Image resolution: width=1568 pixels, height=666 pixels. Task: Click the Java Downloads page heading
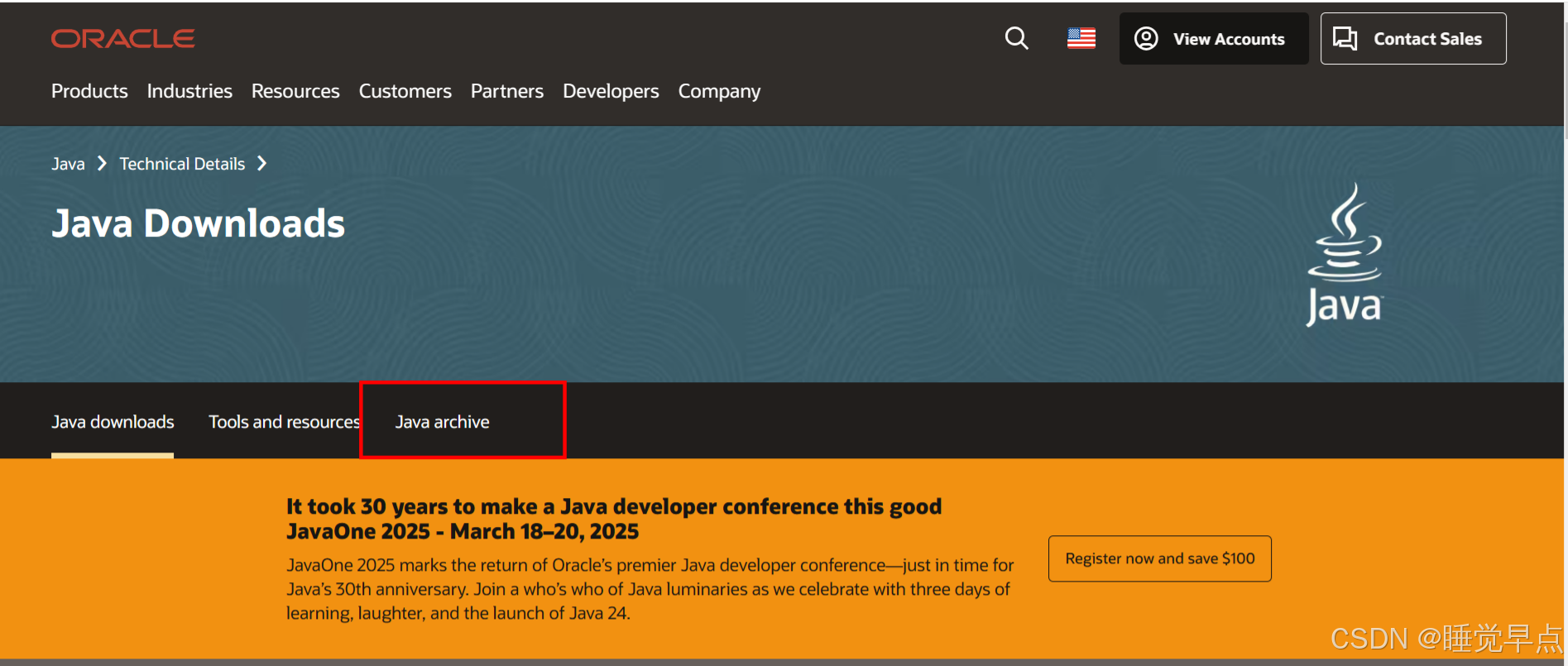click(199, 223)
